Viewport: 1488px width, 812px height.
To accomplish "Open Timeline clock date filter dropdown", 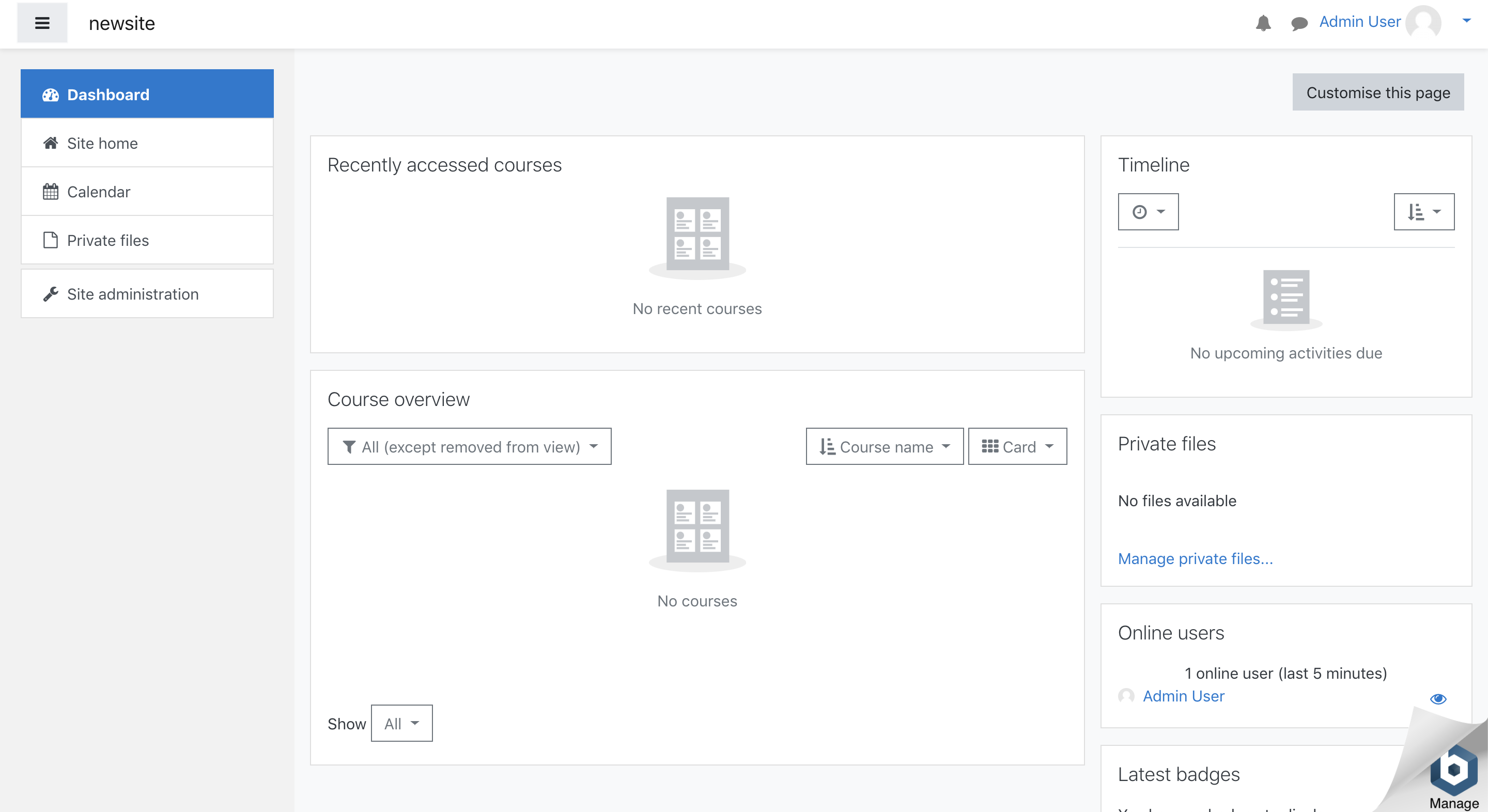I will tap(1148, 211).
